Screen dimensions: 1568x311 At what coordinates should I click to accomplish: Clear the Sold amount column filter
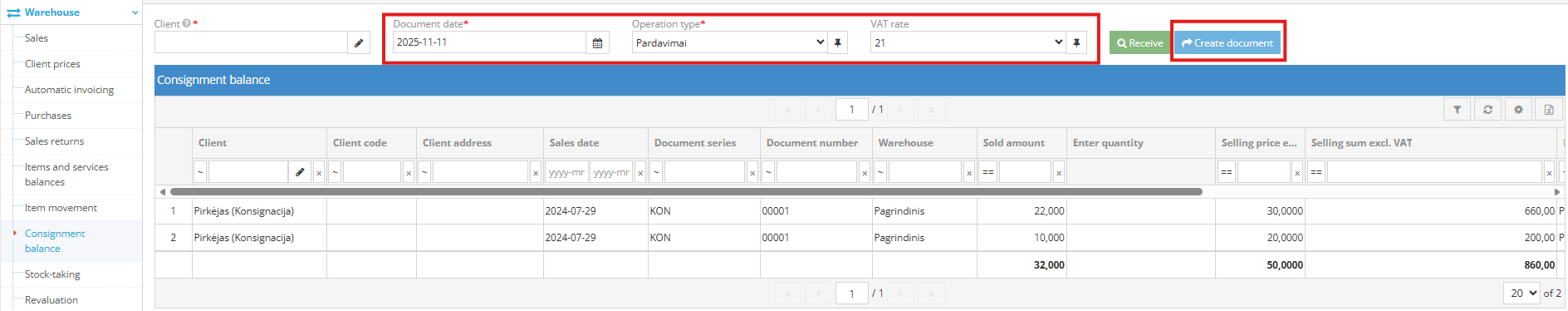pyautogui.click(x=1059, y=173)
